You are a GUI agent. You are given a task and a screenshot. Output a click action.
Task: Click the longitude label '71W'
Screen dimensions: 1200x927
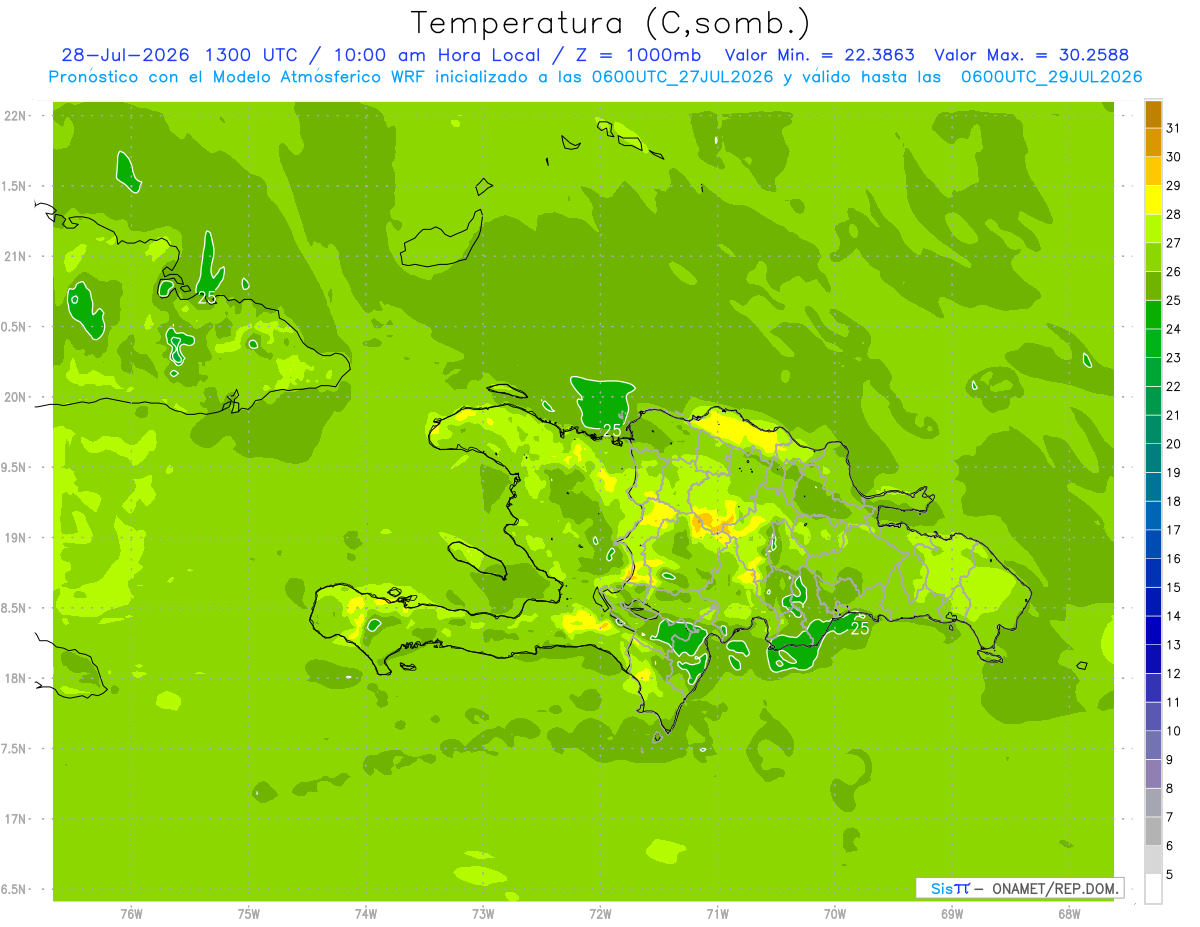coord(717,914)
